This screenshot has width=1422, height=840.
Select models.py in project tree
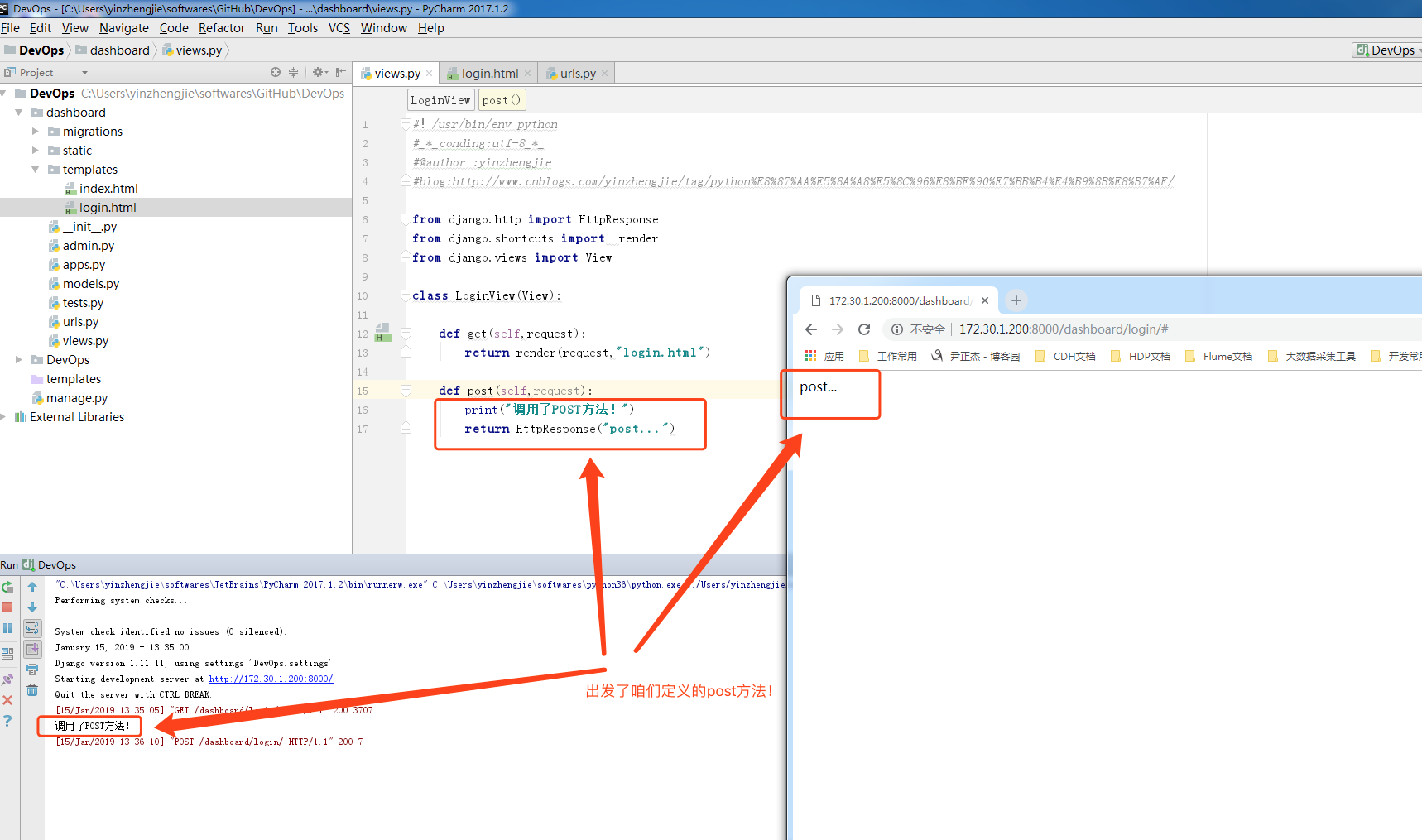tap(91, 284)
